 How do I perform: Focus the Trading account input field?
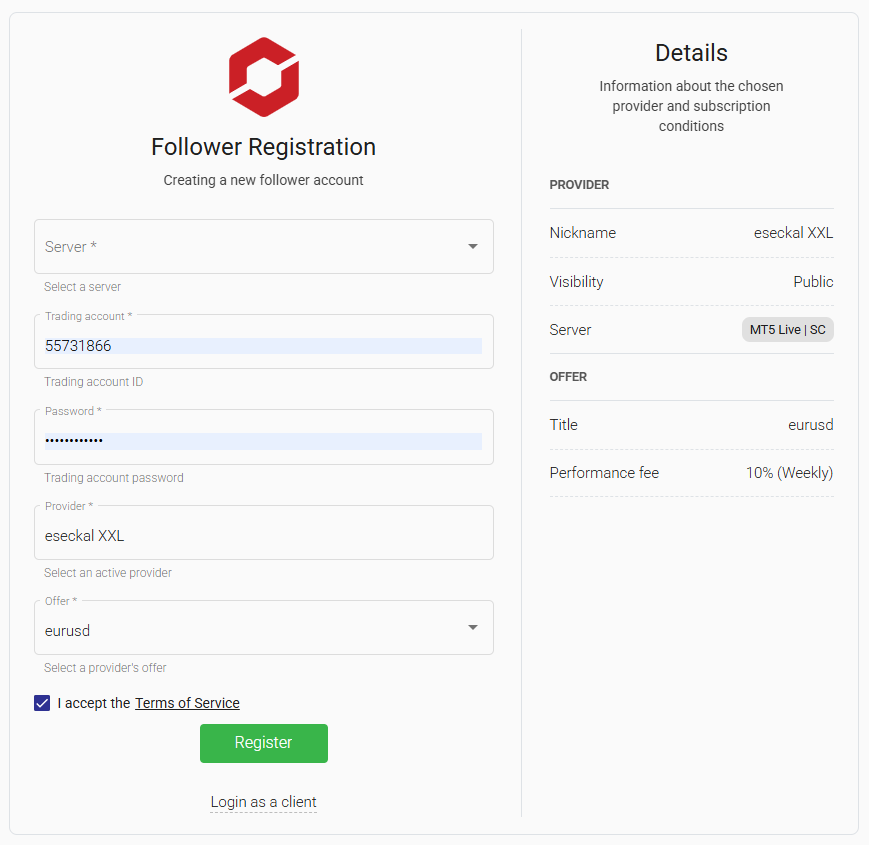pyautogui.click(x=264, y=342)
